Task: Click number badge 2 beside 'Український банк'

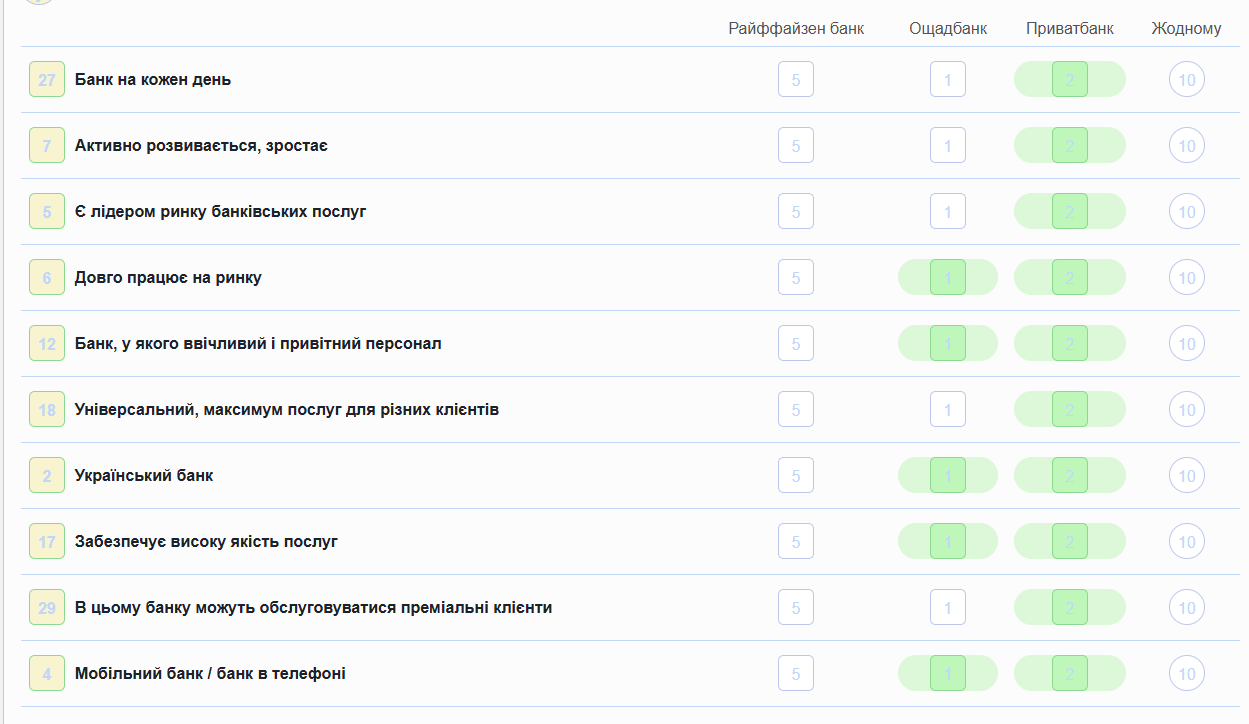Action: (x=47, y=476)
